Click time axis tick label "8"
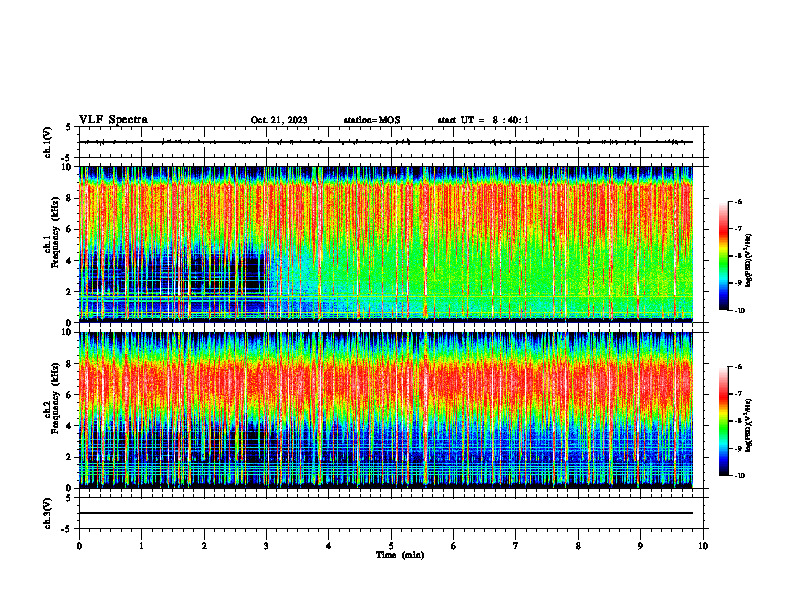Screen dimensions: 792x612 (578, 546)
